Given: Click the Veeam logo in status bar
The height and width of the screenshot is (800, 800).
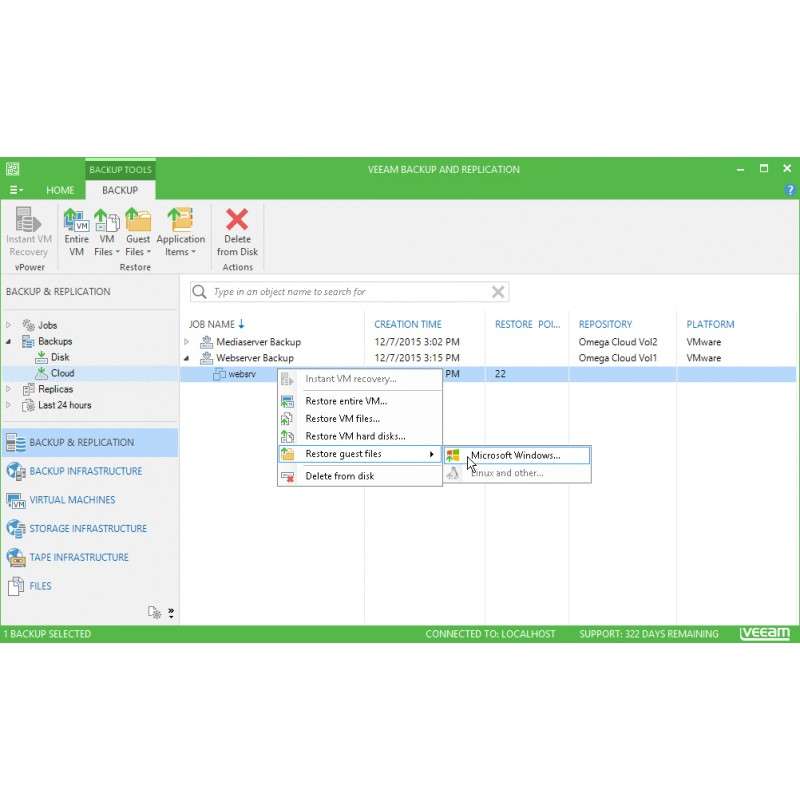Looking at the screenshot, I should pos(765,633).
